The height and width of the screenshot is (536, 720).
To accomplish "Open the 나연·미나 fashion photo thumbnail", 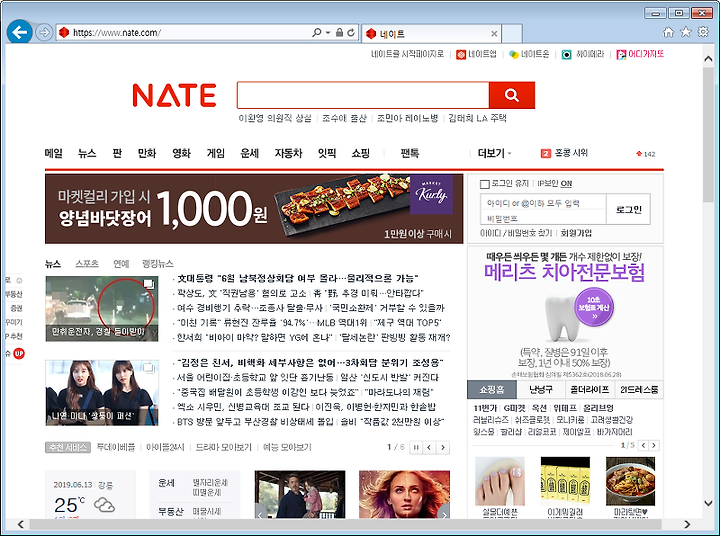I will coord(102,393).
